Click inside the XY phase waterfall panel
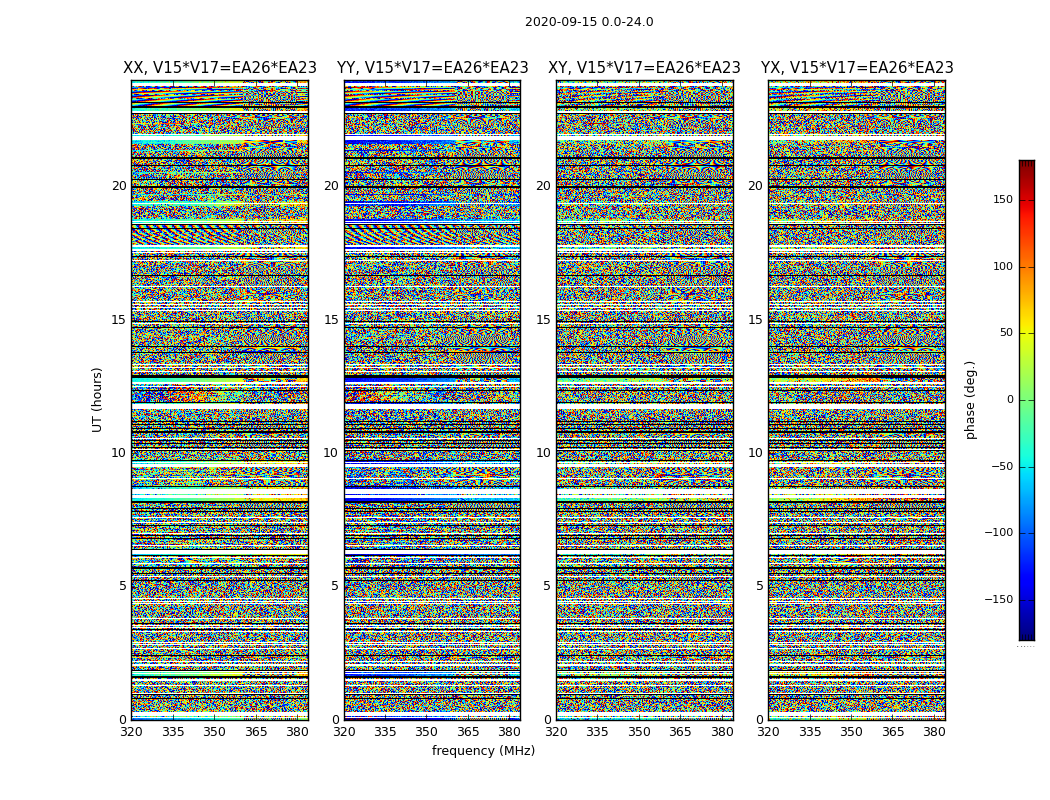Image resolution: width=1050 pixels, height=800 pixels. point(645,400)
